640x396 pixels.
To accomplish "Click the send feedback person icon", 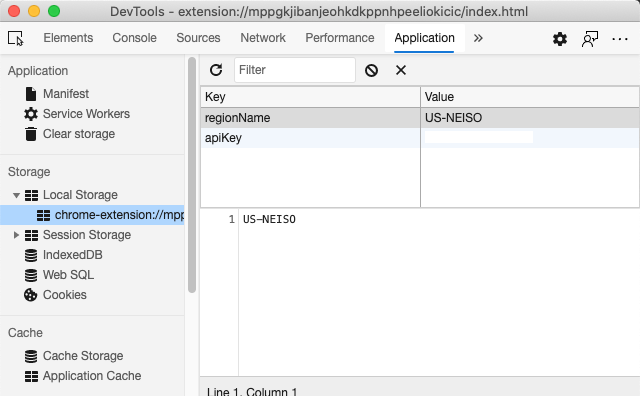I will (590, 39).
